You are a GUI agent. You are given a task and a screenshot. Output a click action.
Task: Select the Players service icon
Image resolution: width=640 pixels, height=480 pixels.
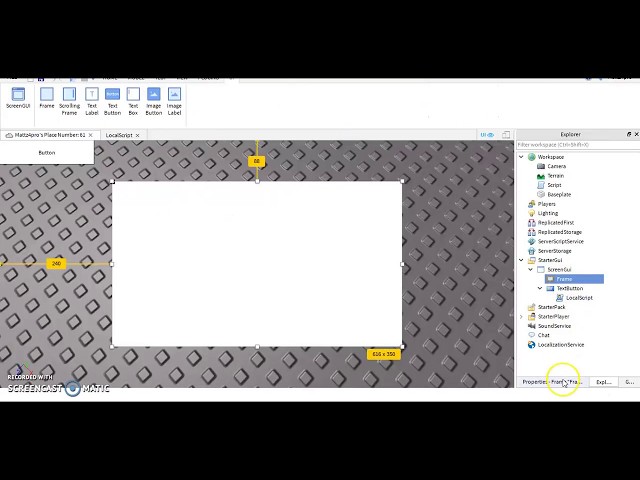531,204
